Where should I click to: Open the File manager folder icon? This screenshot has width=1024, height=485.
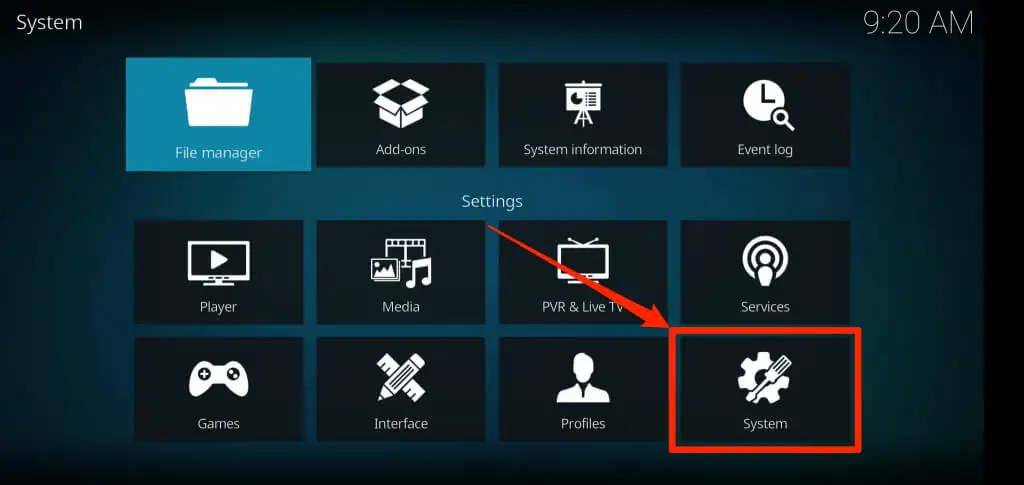click(x=218, y=102)
